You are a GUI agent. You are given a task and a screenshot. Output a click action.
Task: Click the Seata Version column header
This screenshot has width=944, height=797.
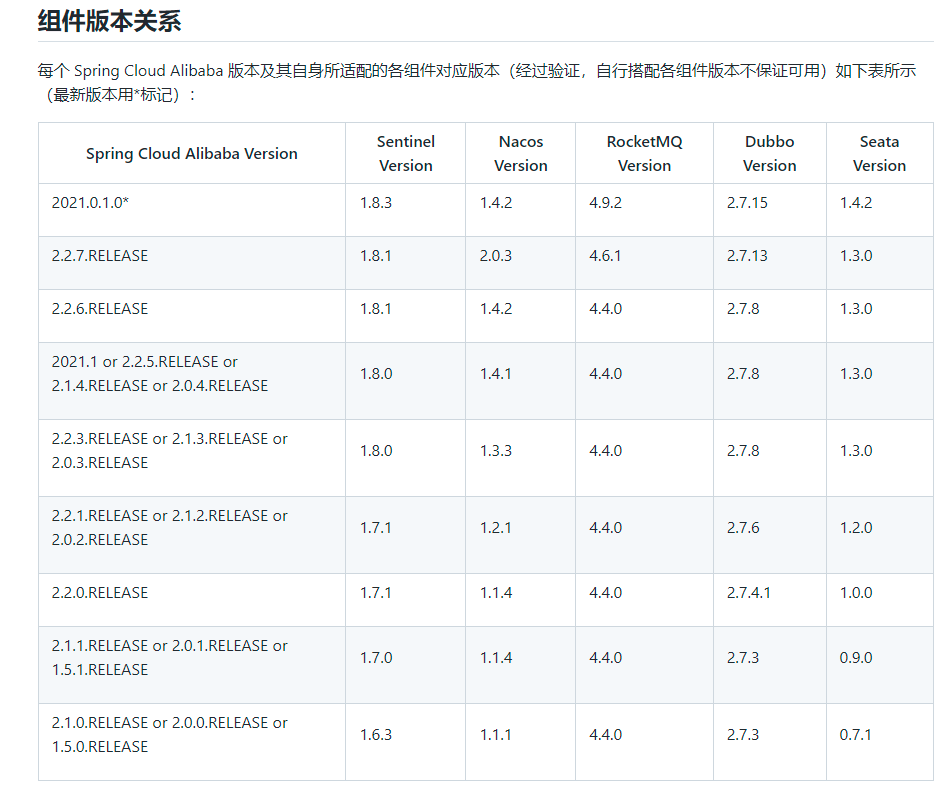pos(879,154)
